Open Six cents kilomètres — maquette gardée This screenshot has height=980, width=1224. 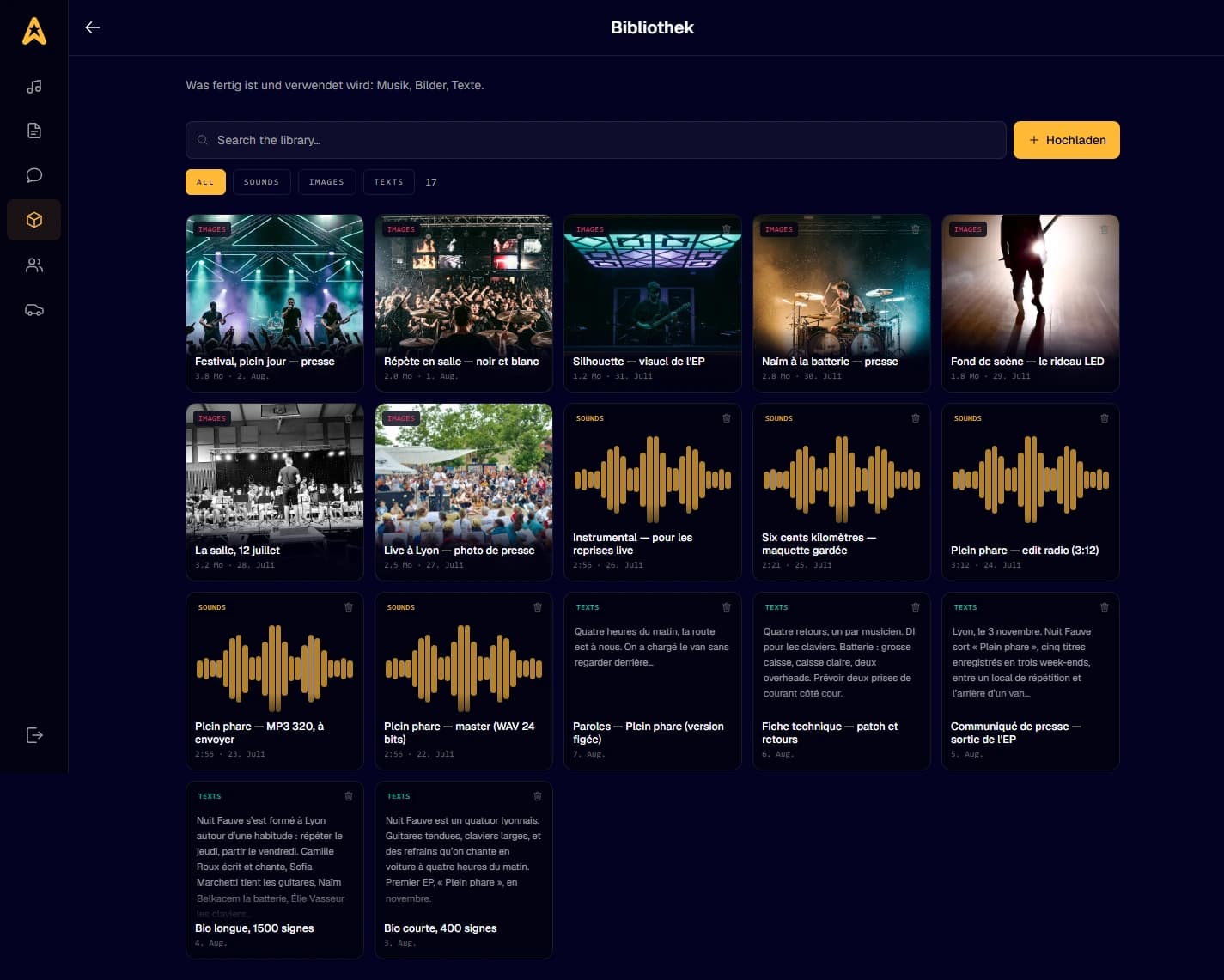(x=842, y=492)
